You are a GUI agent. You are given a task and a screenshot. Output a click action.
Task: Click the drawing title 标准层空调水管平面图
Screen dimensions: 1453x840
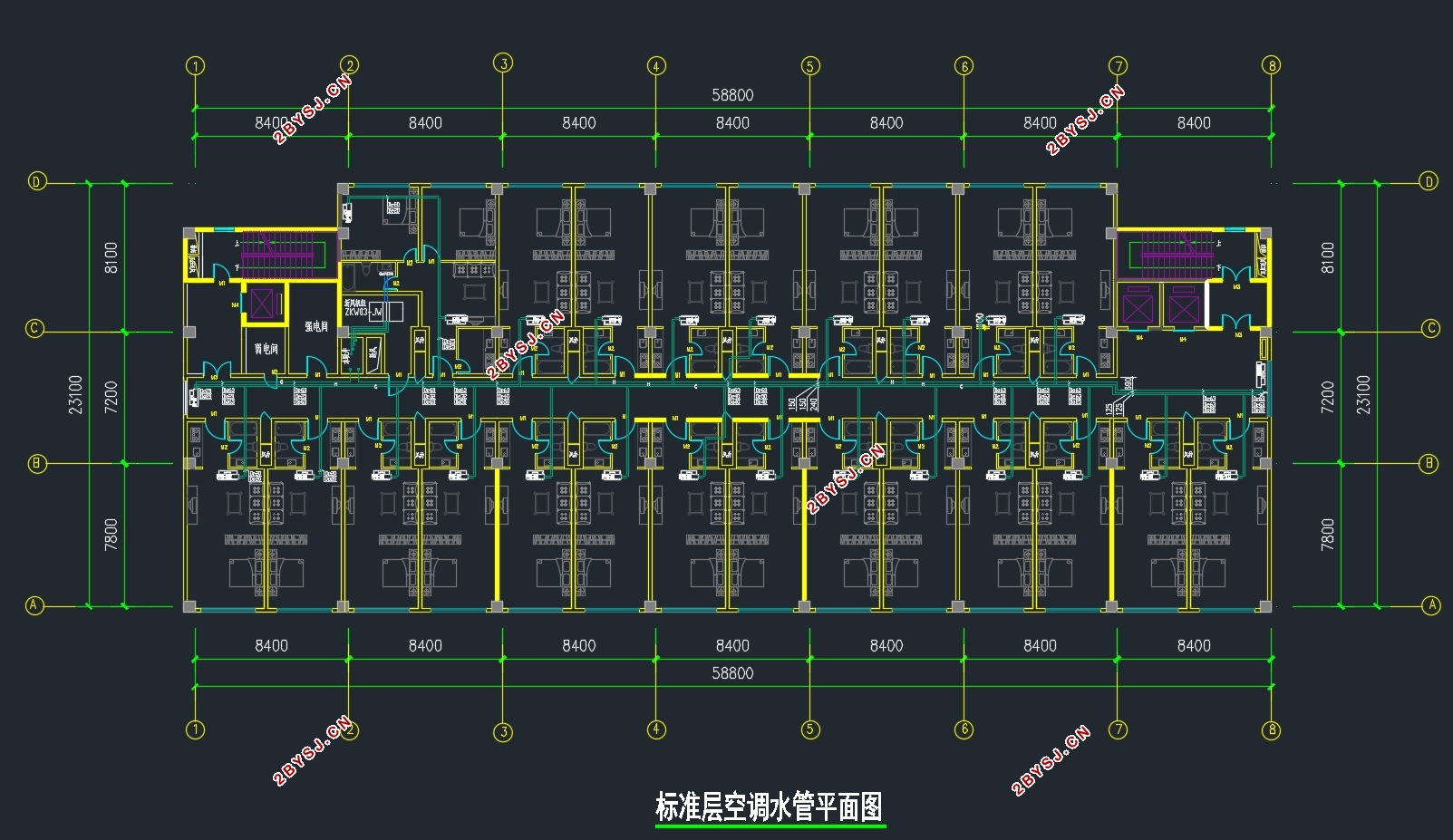(769, 806)
